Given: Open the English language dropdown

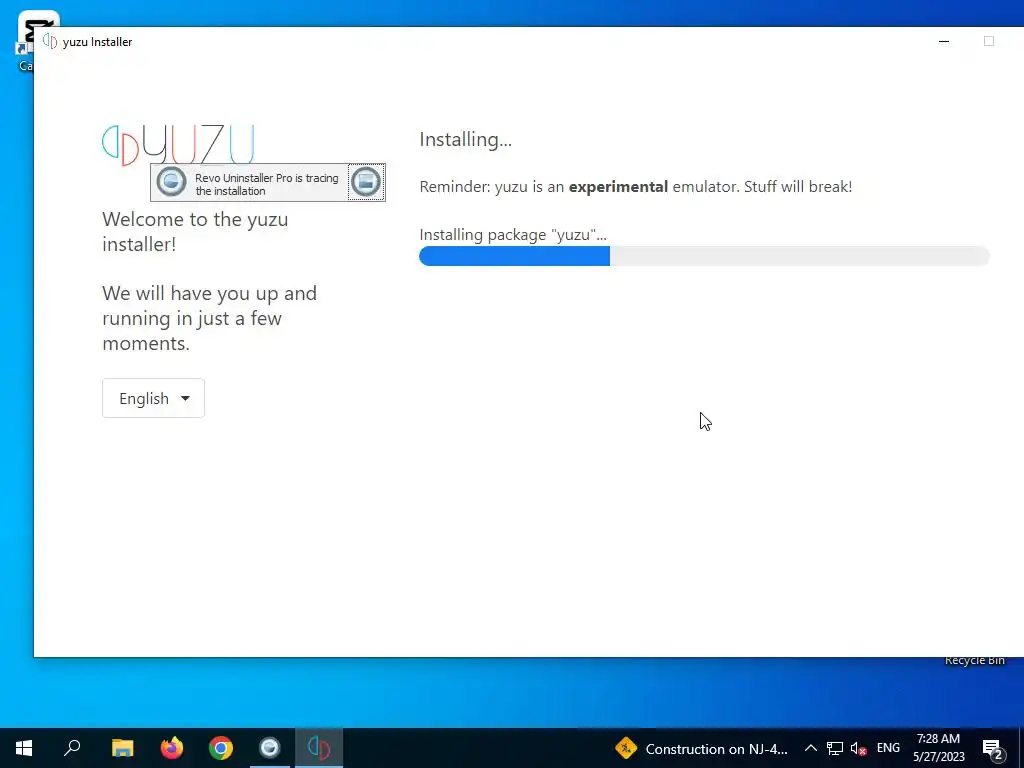Looking at the screenshot, I should pos(153,398).
